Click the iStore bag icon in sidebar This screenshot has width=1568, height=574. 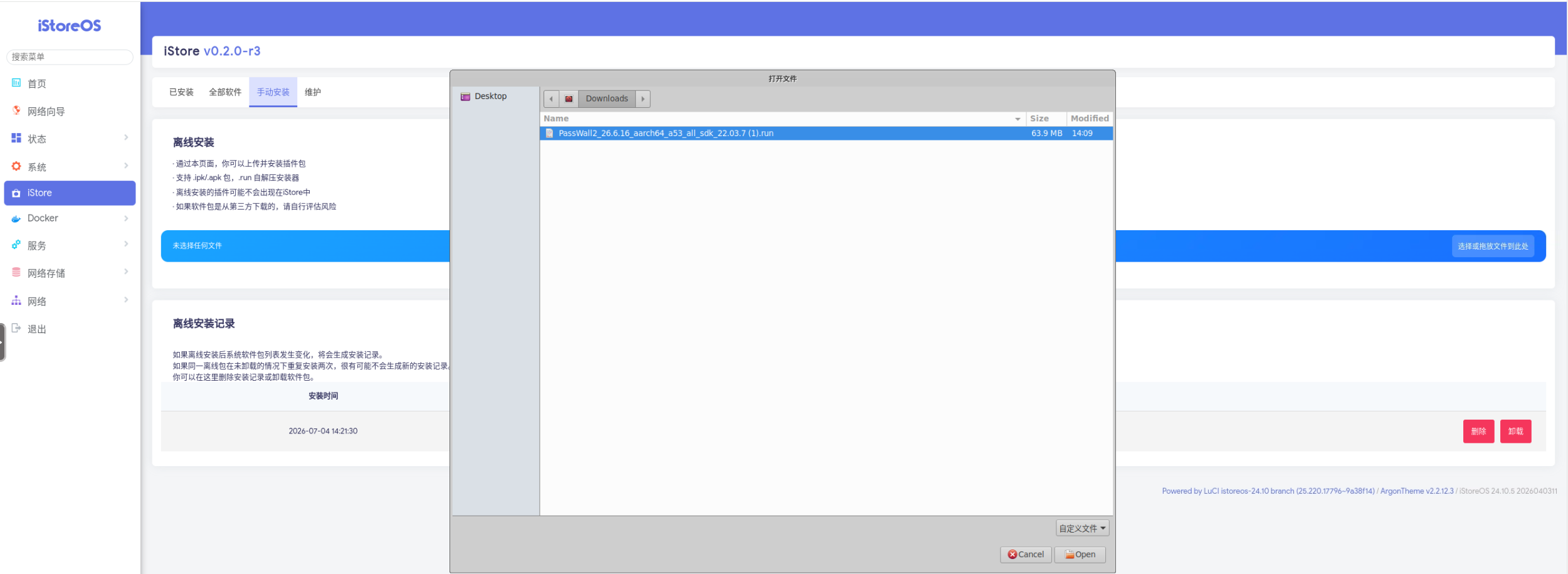click(x=16, y=193)
